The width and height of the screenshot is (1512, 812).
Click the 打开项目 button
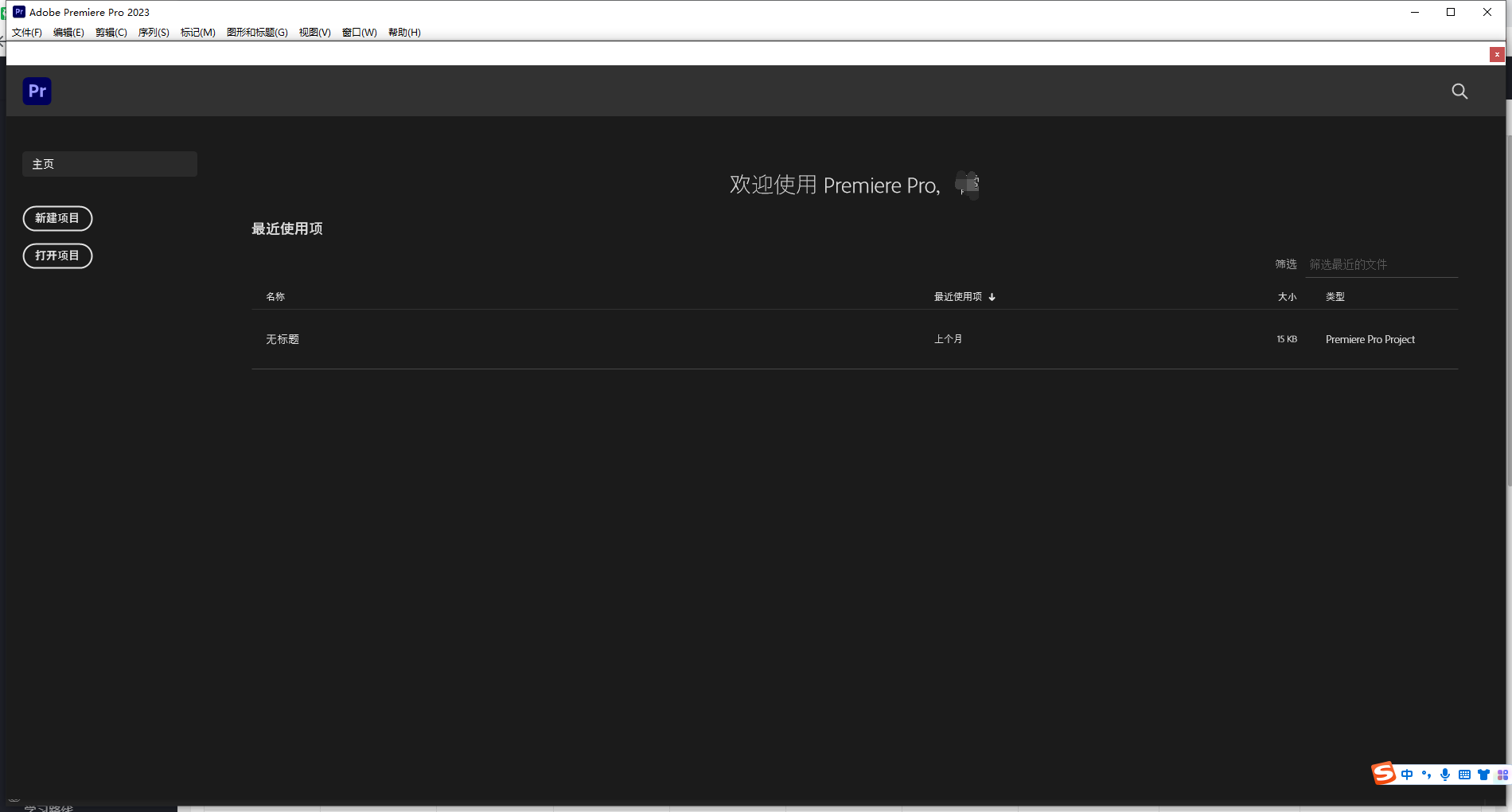pos(57,256)
